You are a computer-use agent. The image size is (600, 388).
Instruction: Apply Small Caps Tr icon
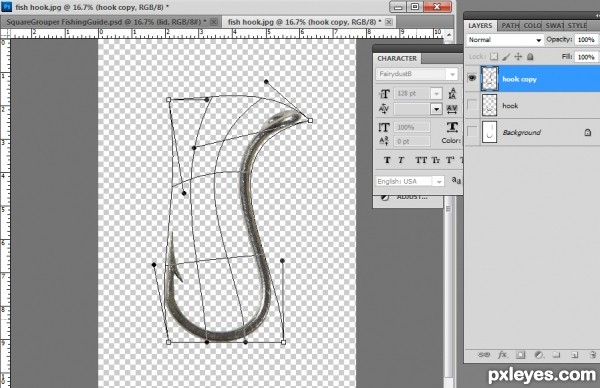(x=435, y=160)
